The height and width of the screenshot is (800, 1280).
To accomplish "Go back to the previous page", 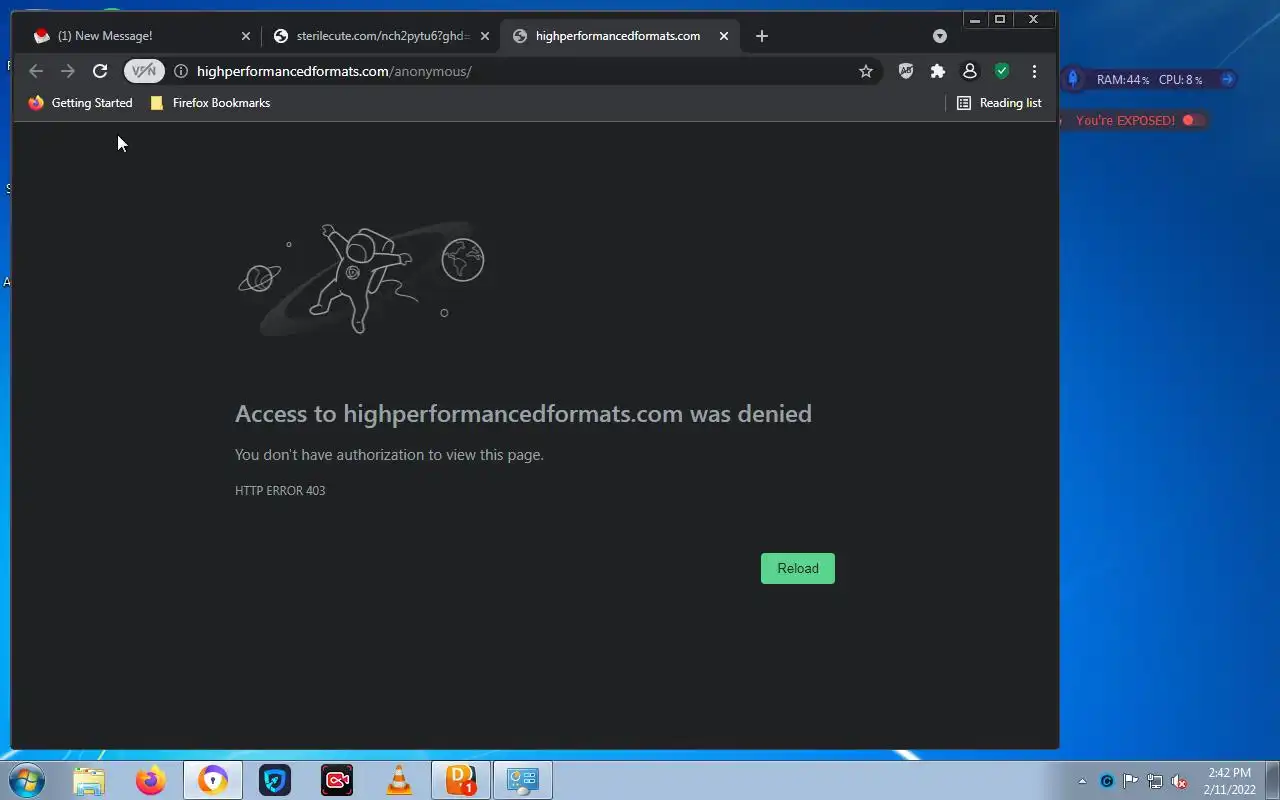I will tap(36, 71).
